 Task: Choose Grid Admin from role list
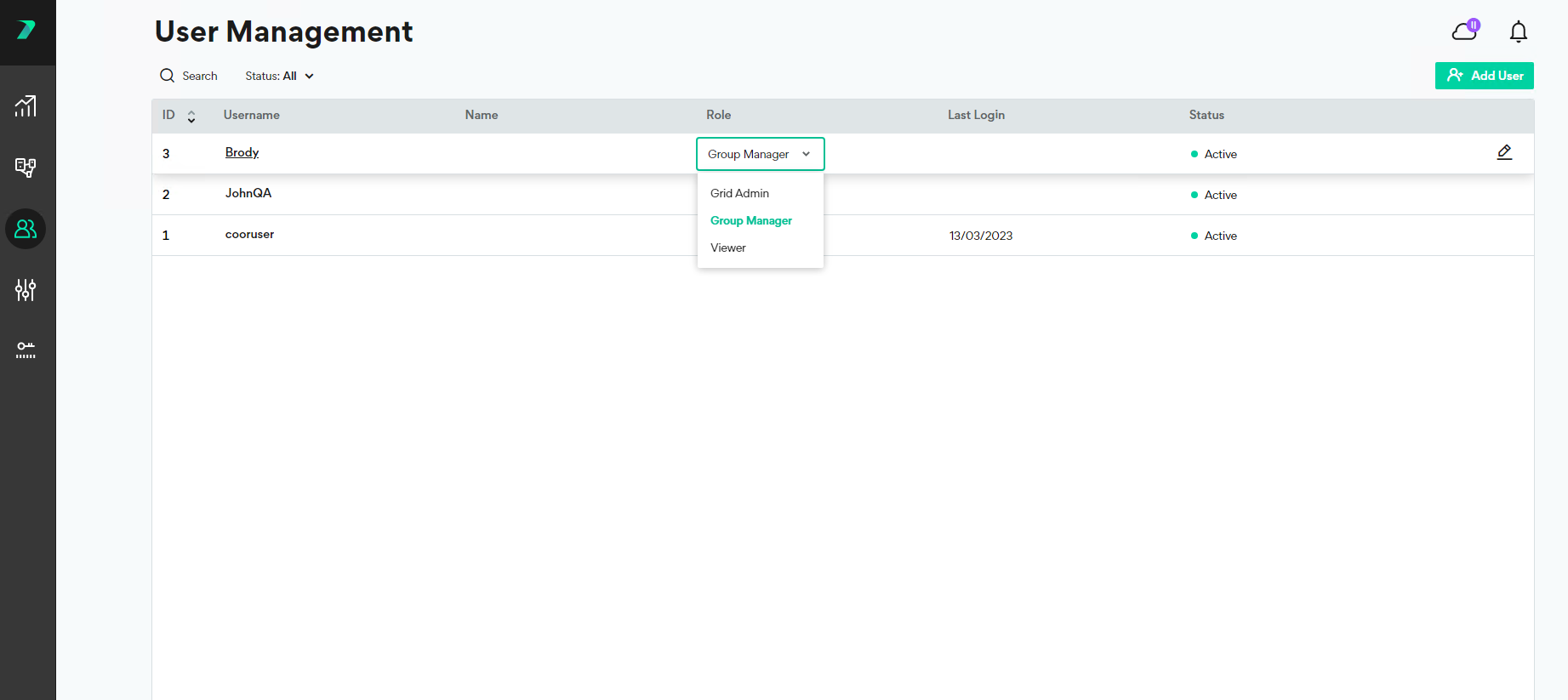[739, 193]
